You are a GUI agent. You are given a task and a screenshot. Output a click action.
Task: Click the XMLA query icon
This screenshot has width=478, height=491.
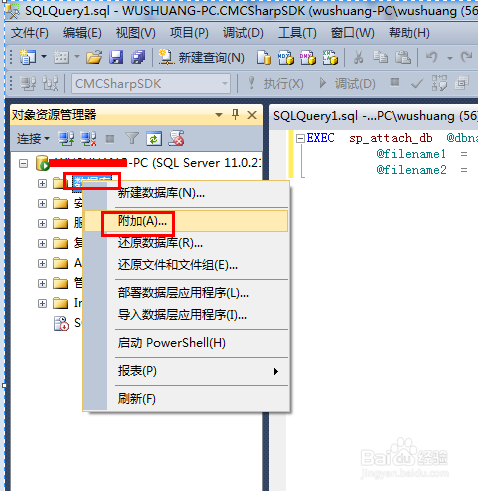(330, 57)
